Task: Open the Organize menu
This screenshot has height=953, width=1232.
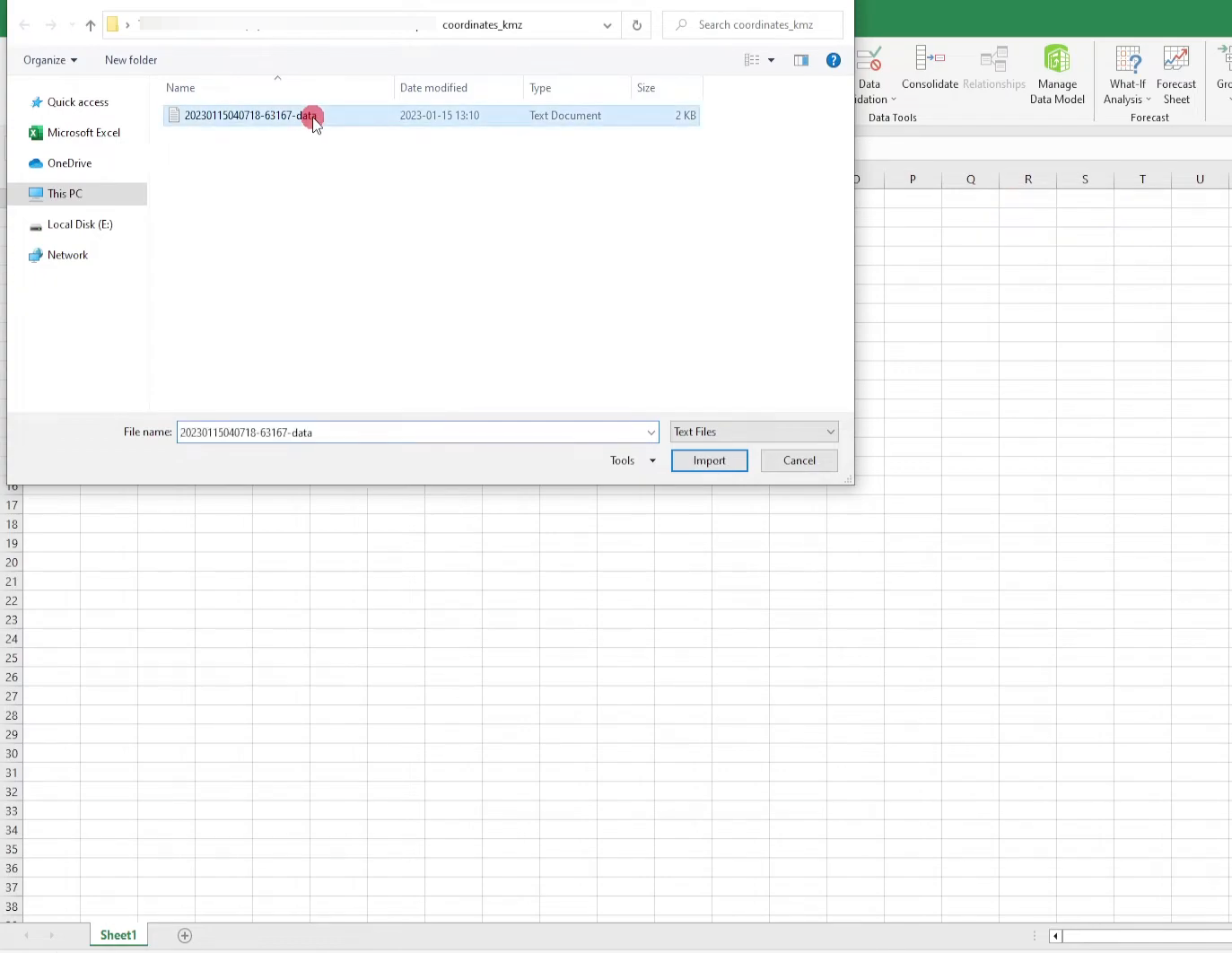Action: [49, 59]
